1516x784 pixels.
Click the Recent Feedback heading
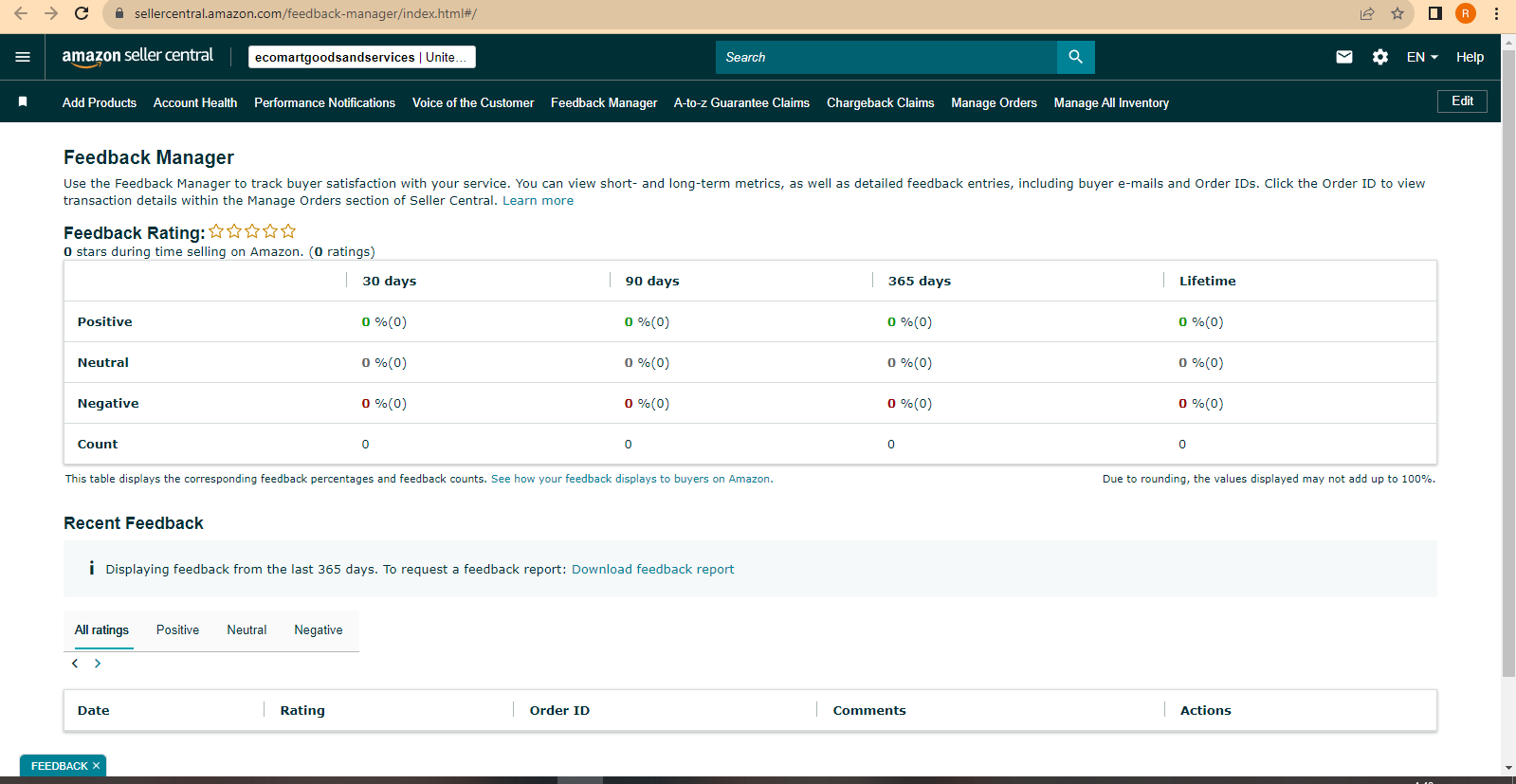(134, 523)
